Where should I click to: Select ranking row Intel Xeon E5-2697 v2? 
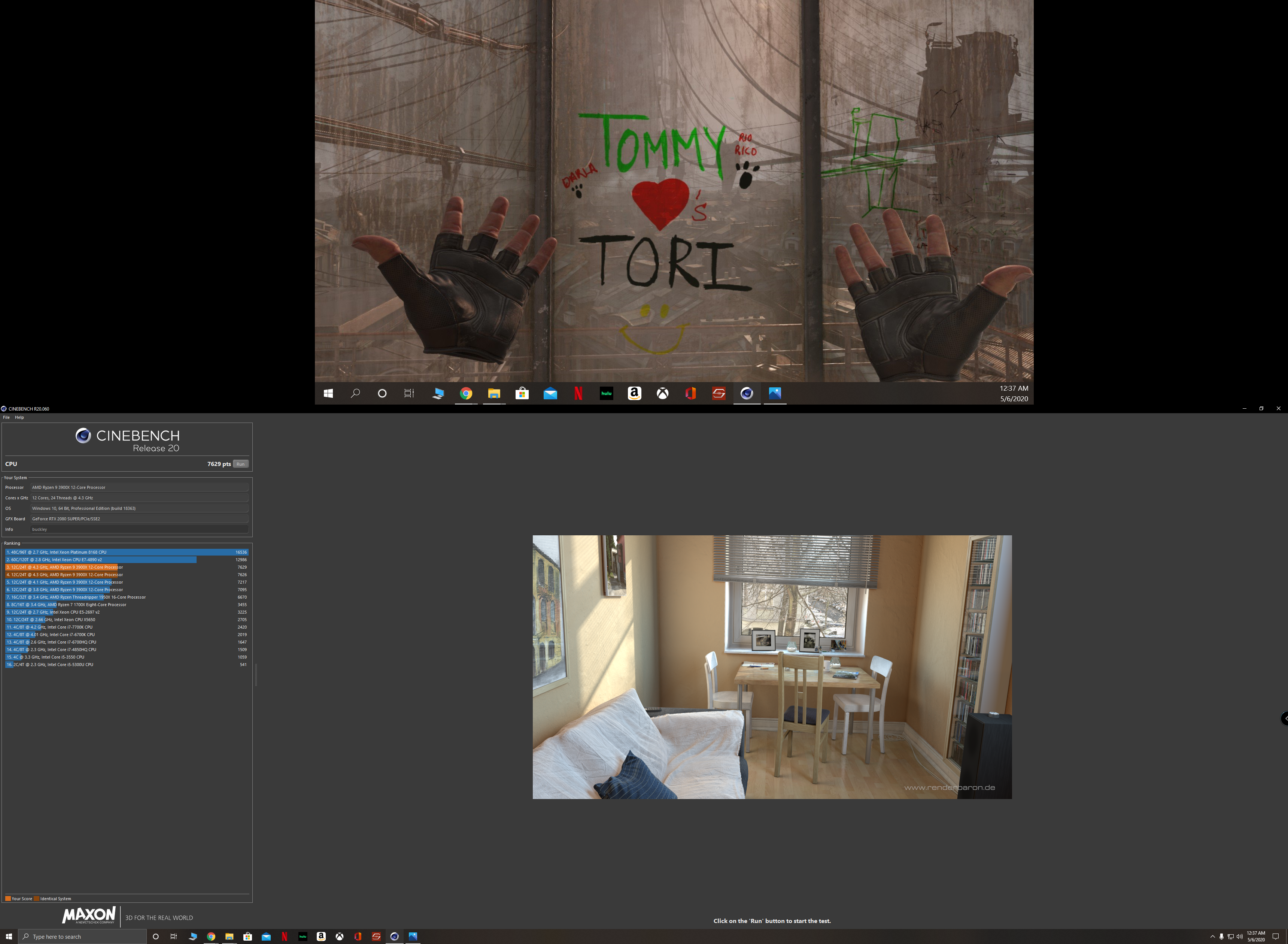[x=127, y=612]
